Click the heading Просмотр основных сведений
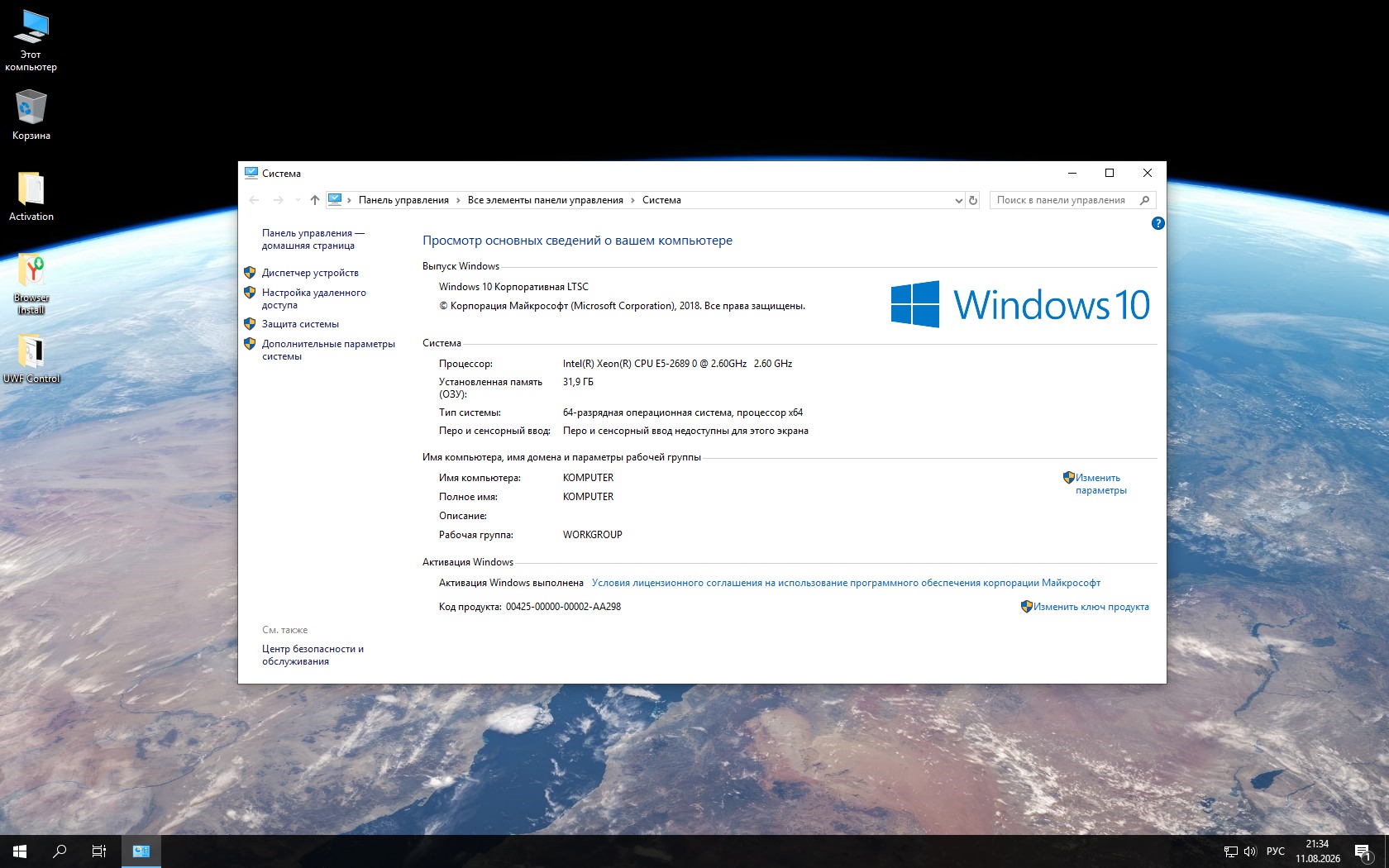Image resolution: width=1389 pixels, height=868 pixels. [x=577, y=241]
